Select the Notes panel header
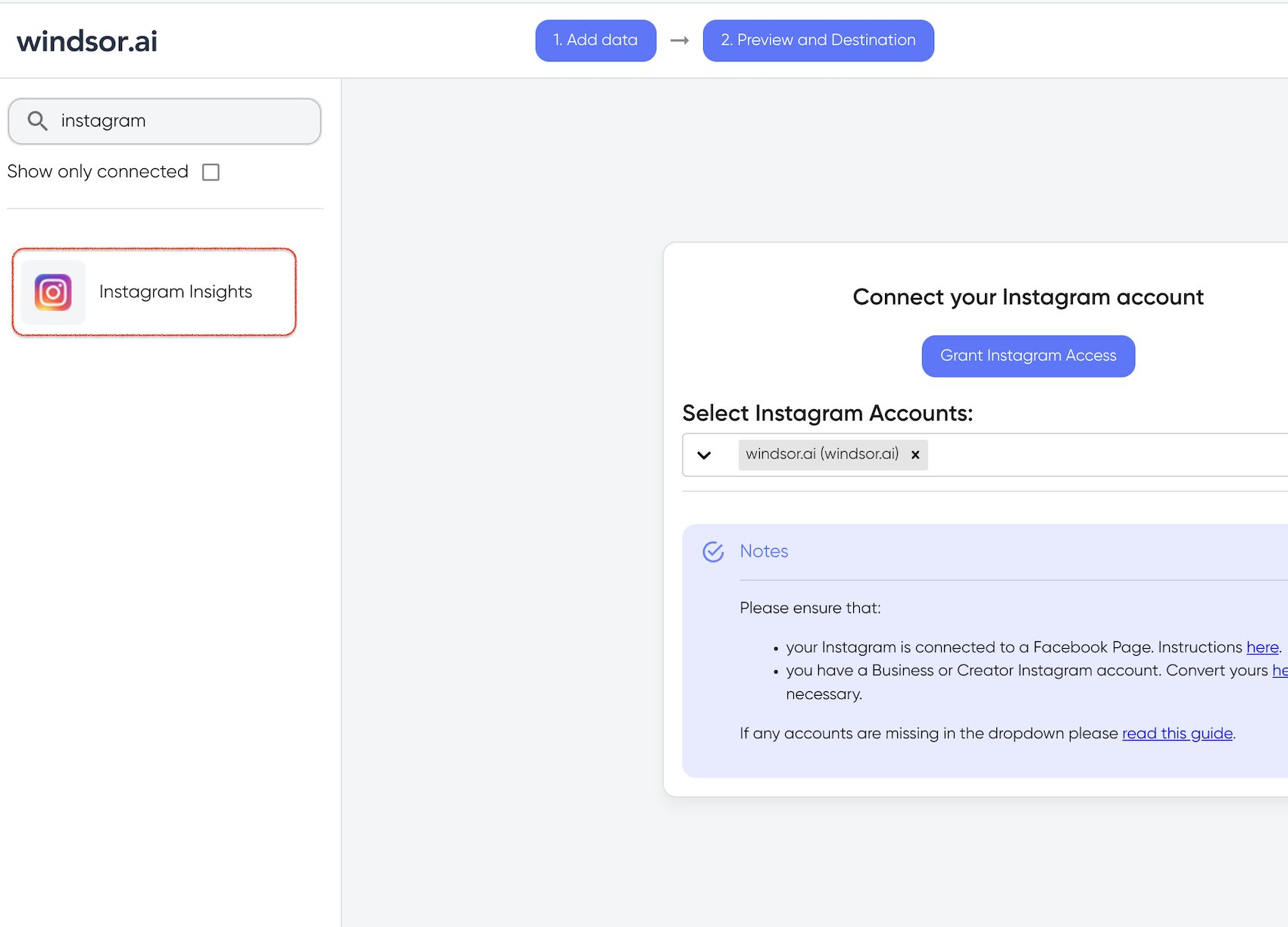This screenshot has width=1288, height=927. click(764, 551)
